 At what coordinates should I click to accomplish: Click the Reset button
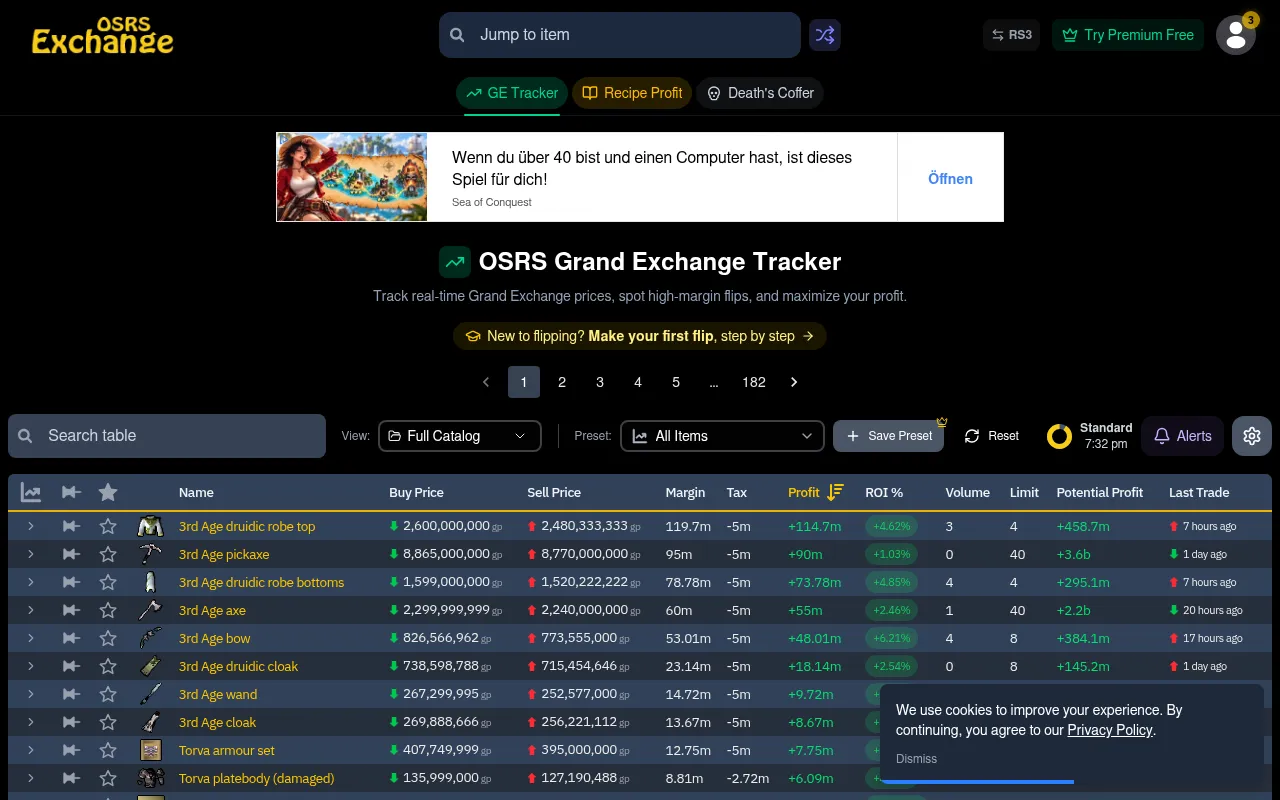pyautogui.click(x=992, y=436)
